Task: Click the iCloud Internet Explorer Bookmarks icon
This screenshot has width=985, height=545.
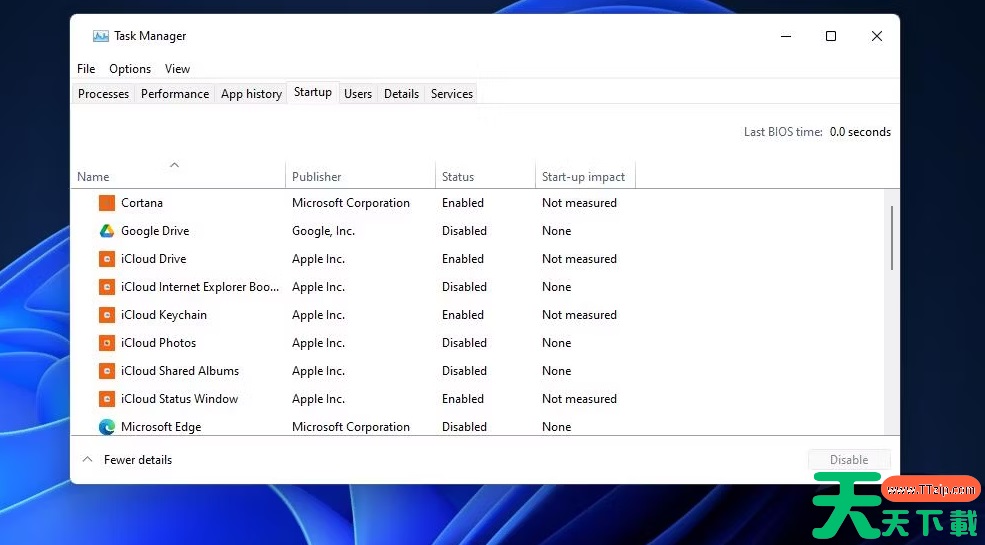Action: point(107,287)
